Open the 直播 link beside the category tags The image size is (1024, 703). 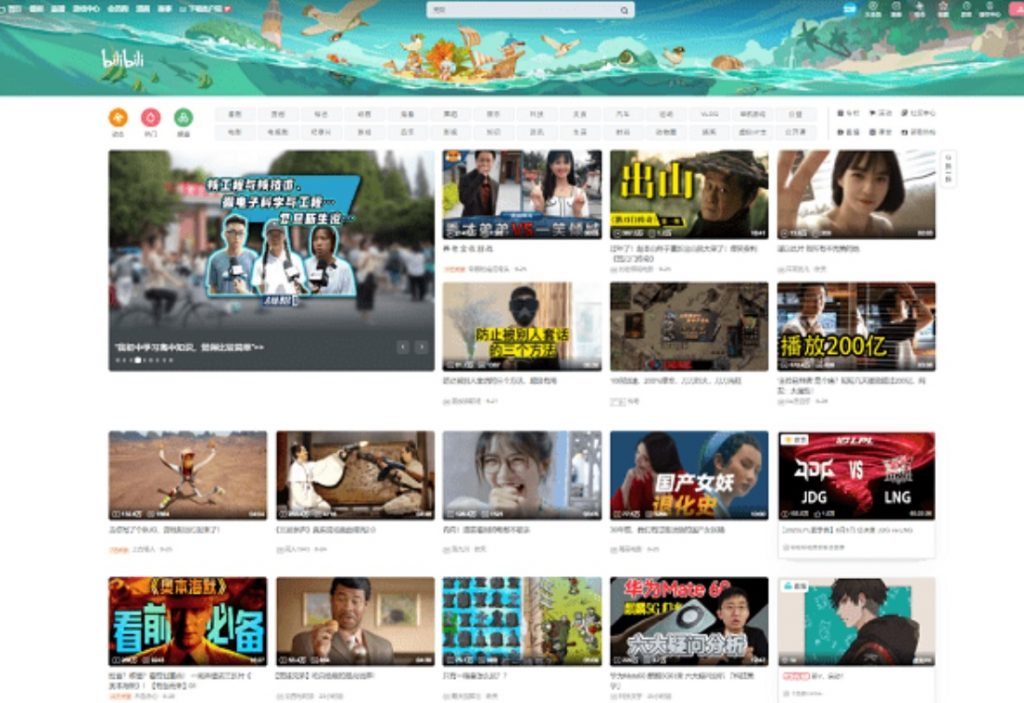click(849, 132)
